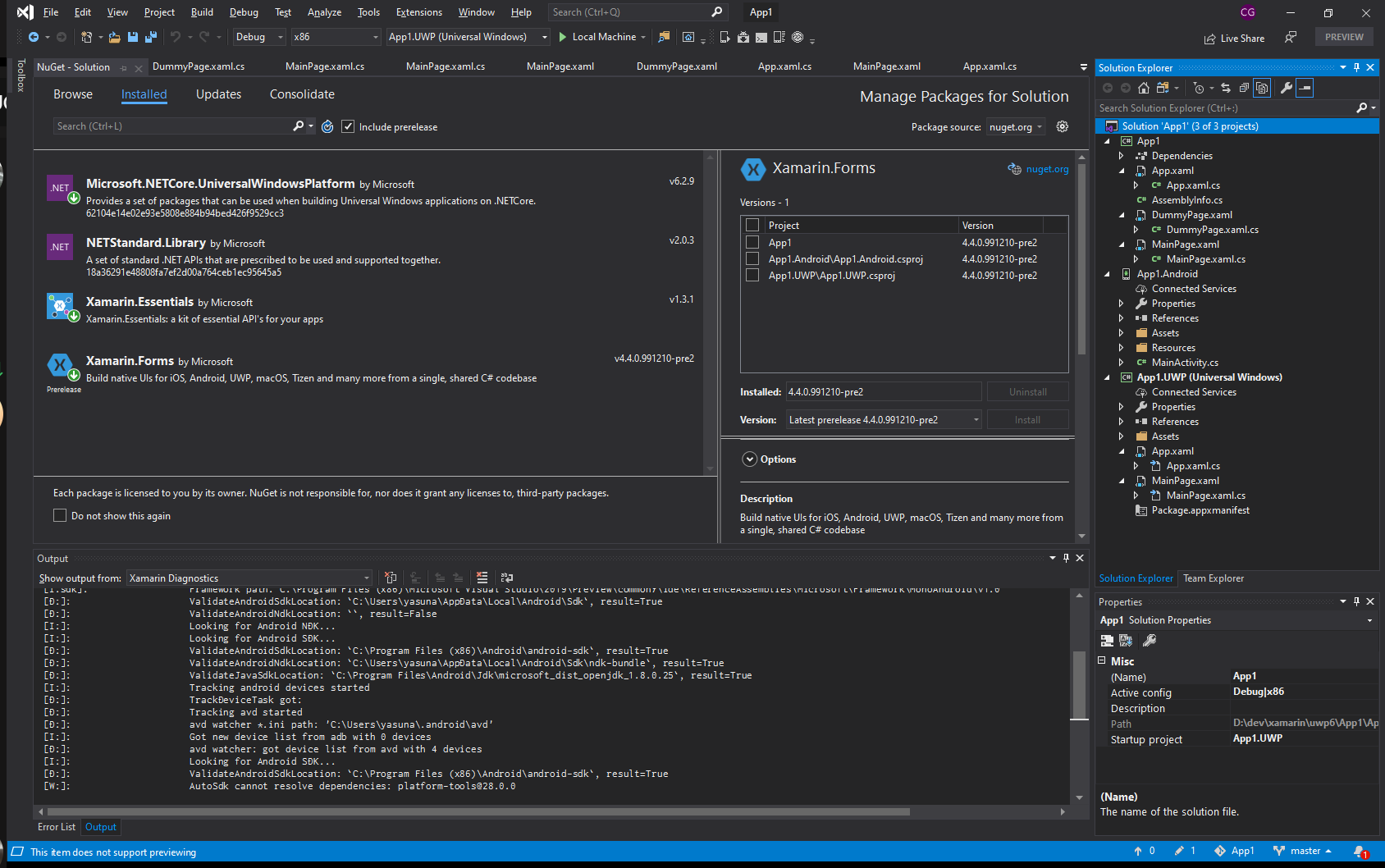
Task: Open the x86 platform dropdown
Action: 336,37
